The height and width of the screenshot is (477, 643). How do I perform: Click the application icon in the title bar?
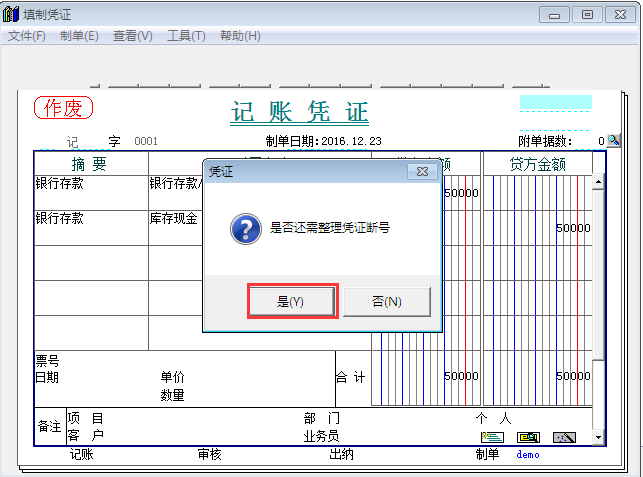[12, 14]
